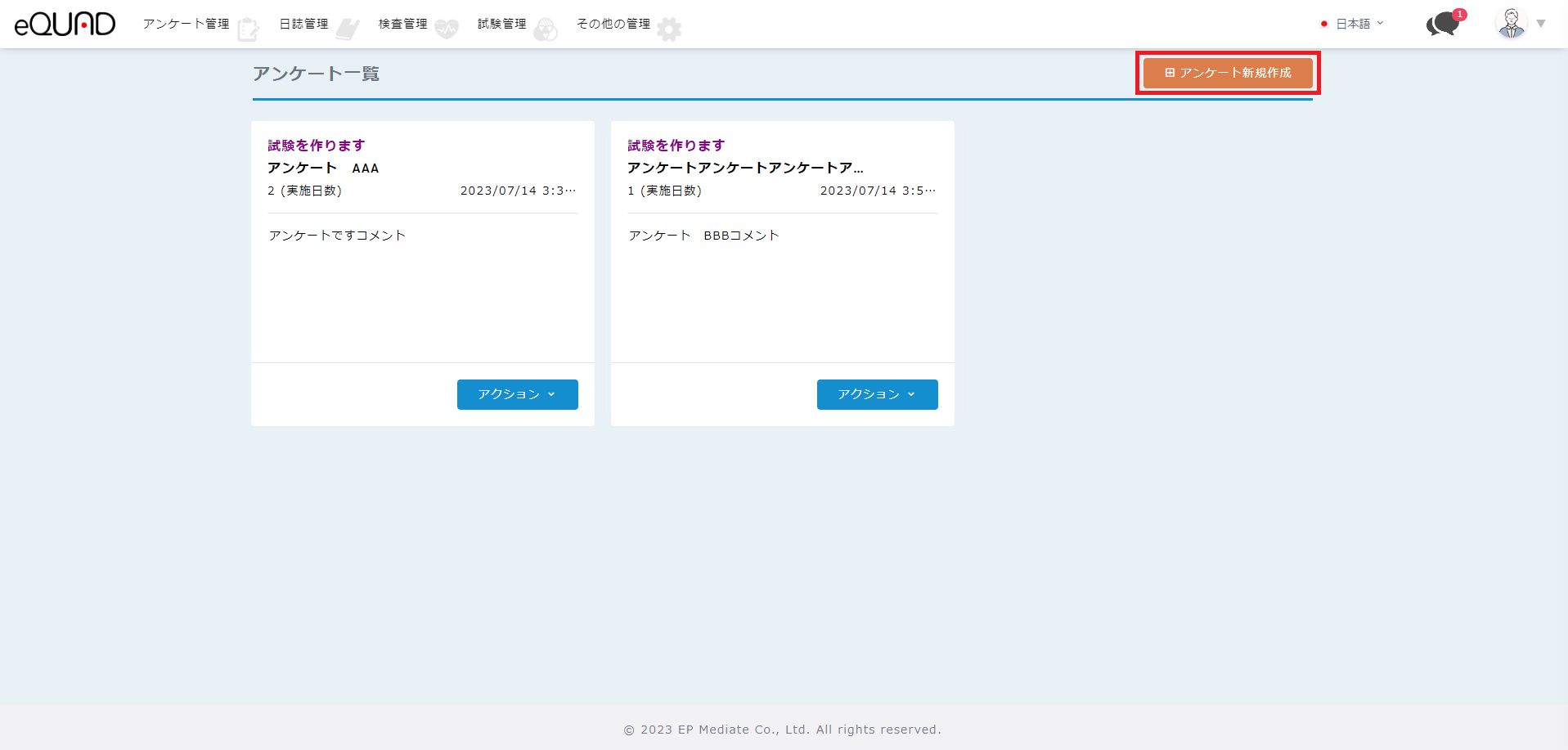Click the 試験を作ります link on the first card
Viewport: 1568px width, 750px height.
[316, 146]
